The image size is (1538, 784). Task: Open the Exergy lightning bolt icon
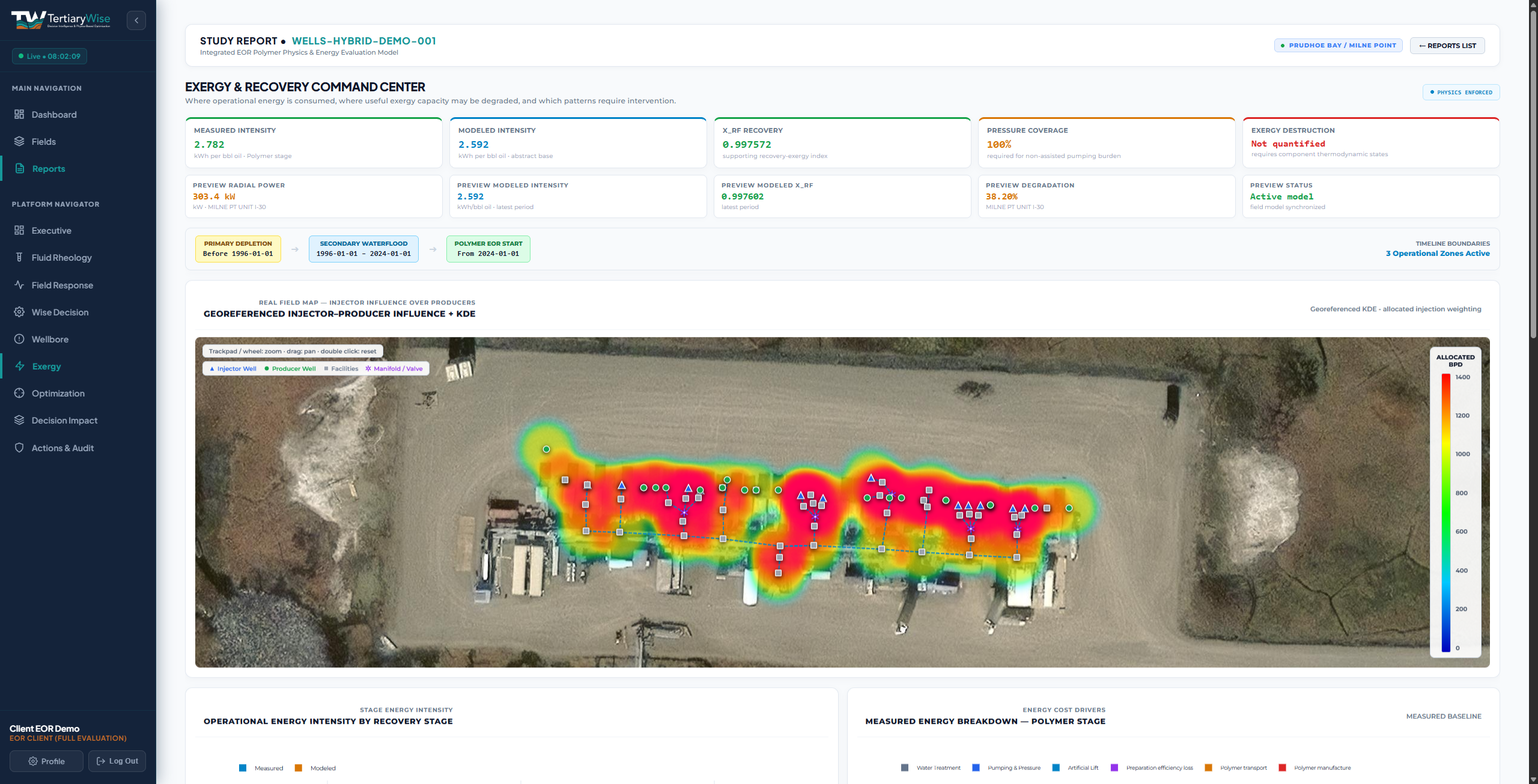tap(19, 366)
